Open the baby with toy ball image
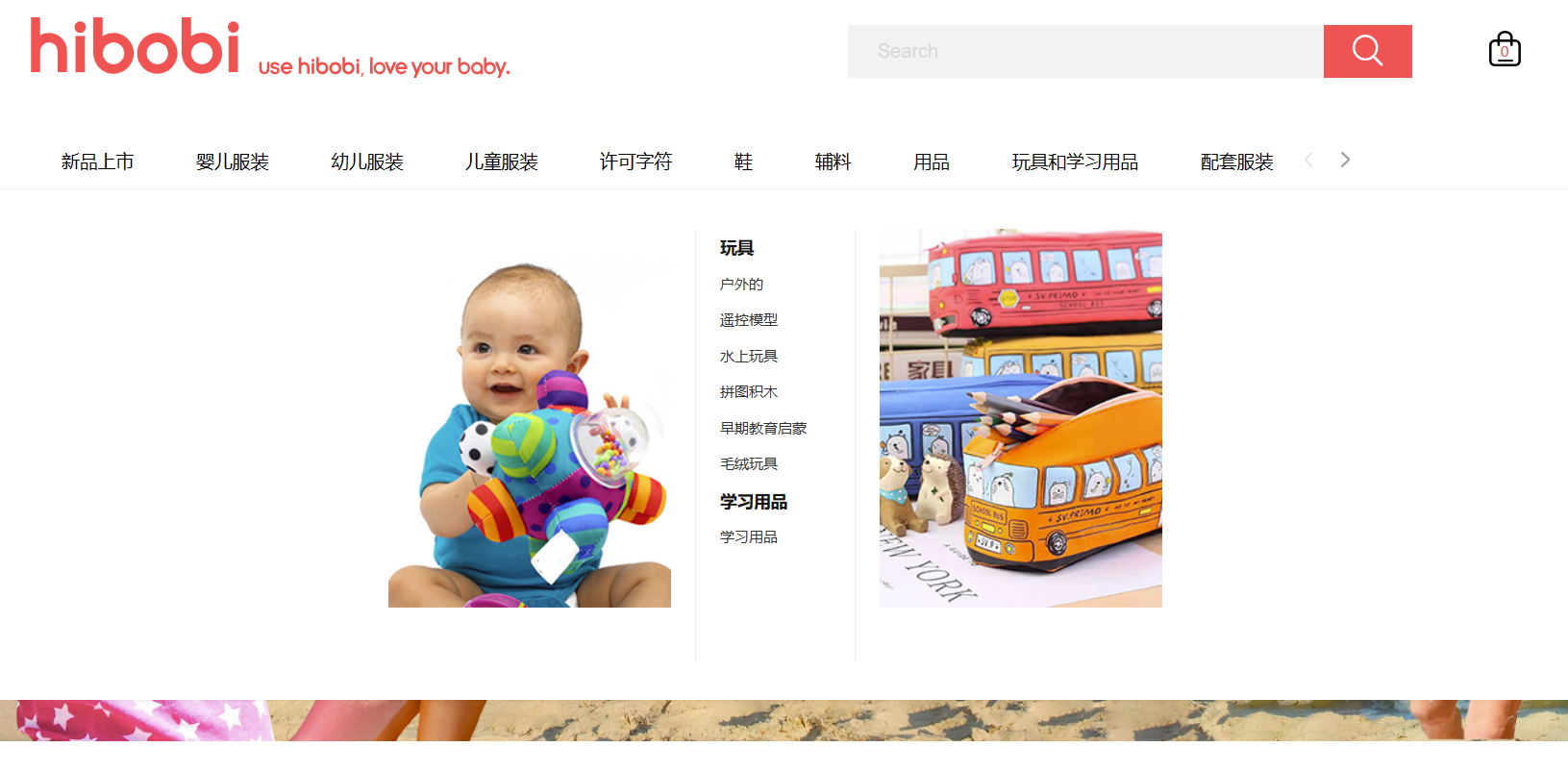This screenshot has height=772, width=1568. coord(530,418)
